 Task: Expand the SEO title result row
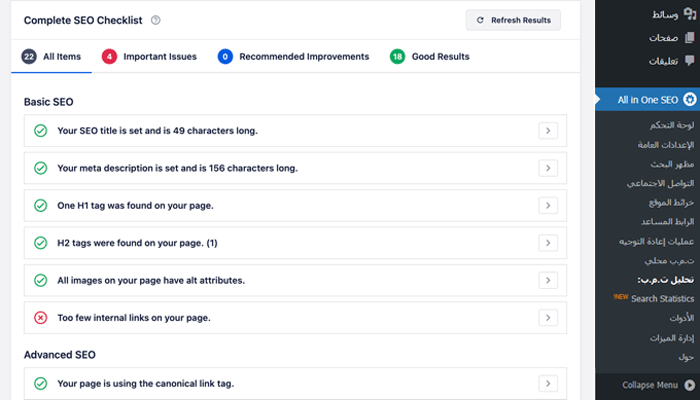(547, 130)
